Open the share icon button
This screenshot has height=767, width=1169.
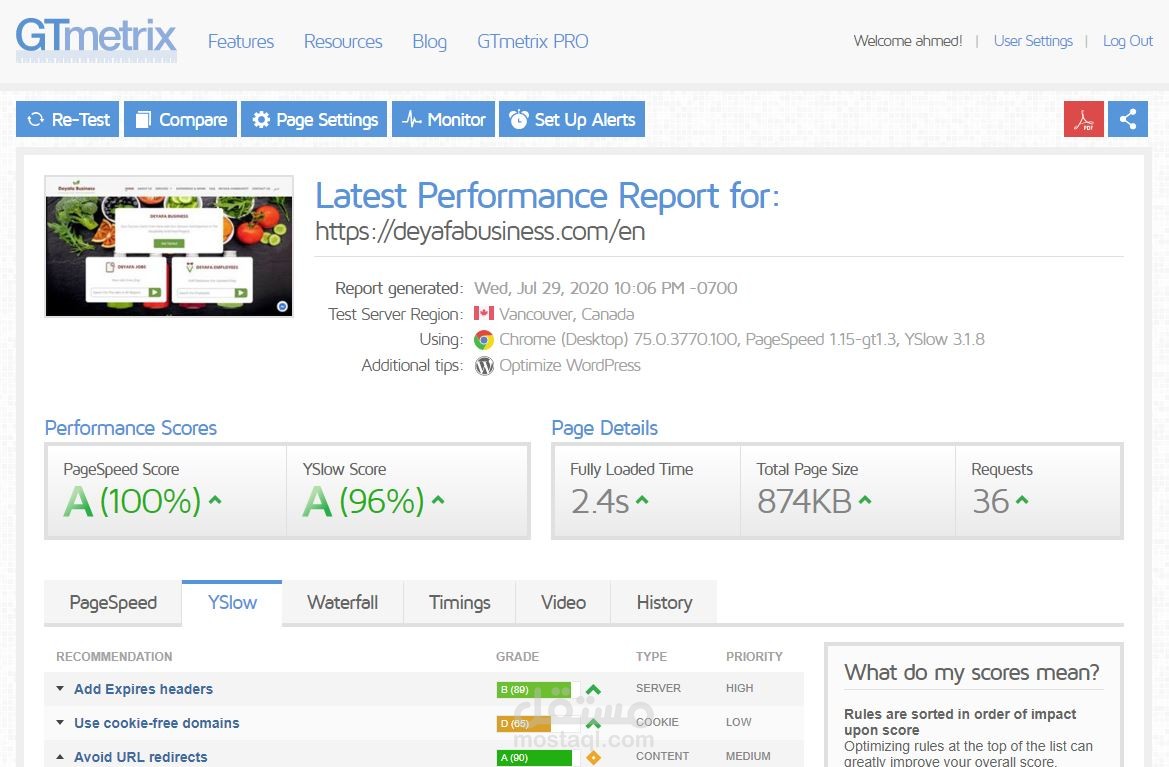click(x=1128, y=119)
